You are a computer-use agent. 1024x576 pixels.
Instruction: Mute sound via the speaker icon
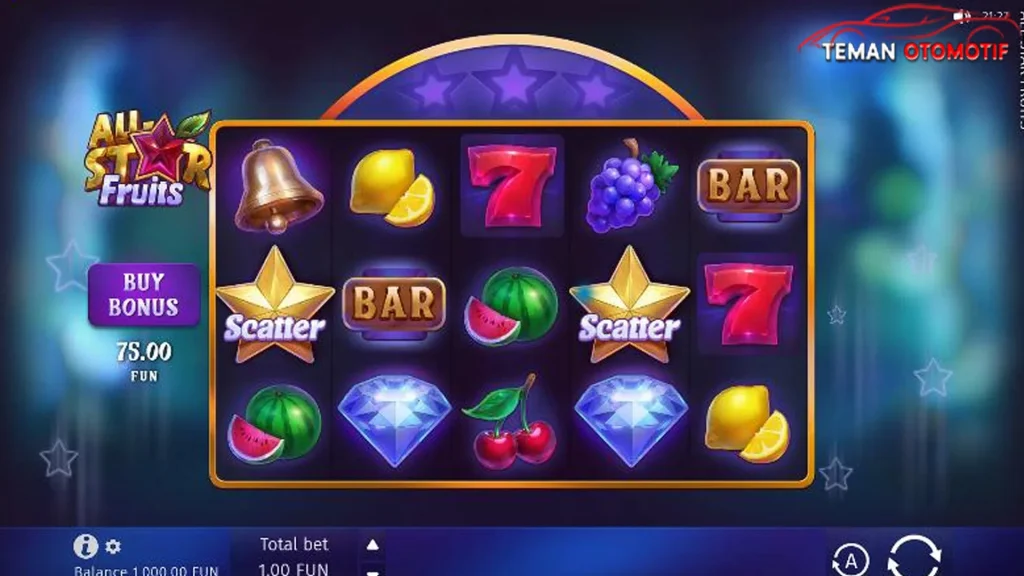pyautogui.click(x=961, y=16)
